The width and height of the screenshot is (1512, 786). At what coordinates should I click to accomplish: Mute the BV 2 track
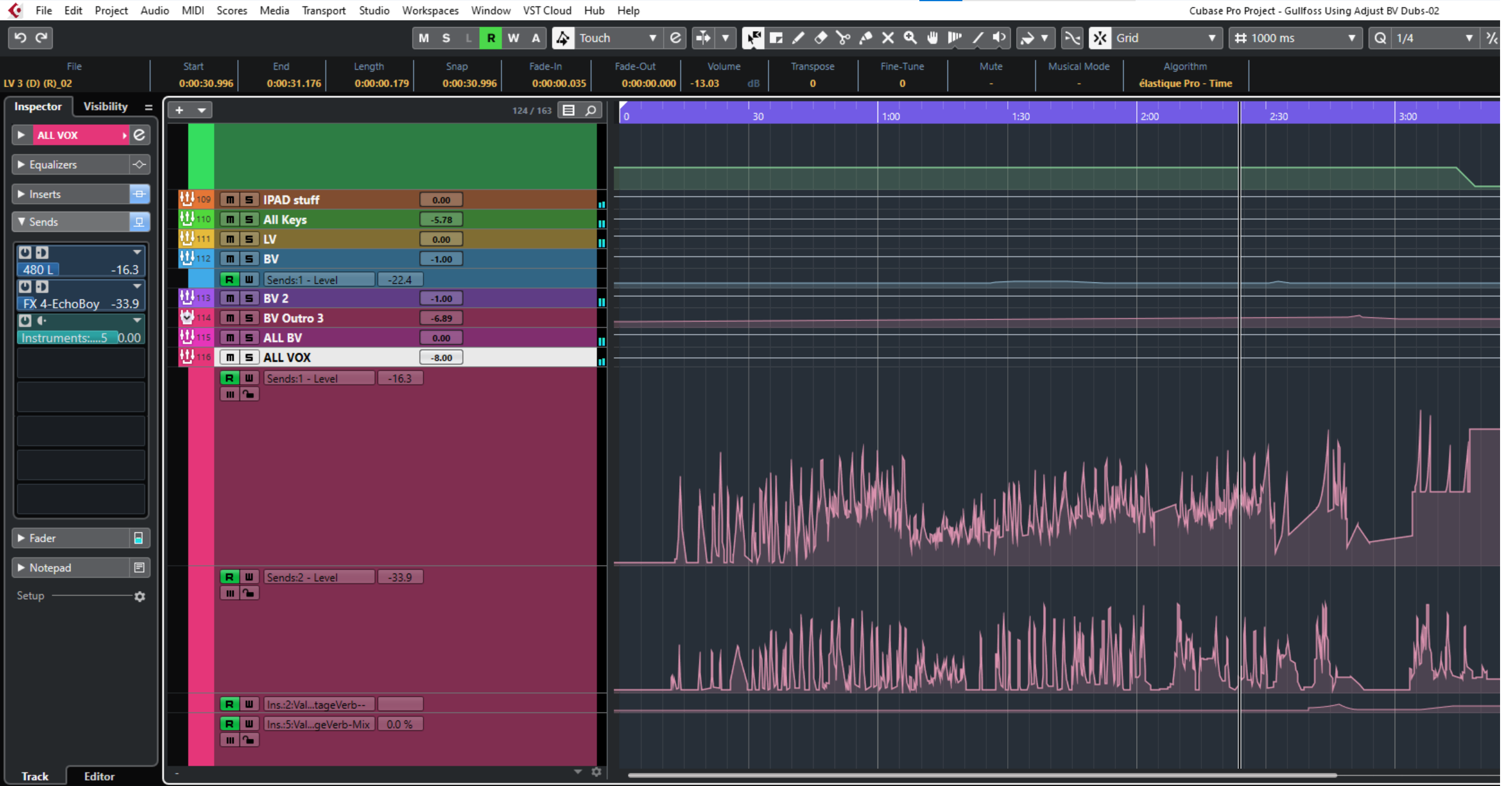(x=229, y=299)
